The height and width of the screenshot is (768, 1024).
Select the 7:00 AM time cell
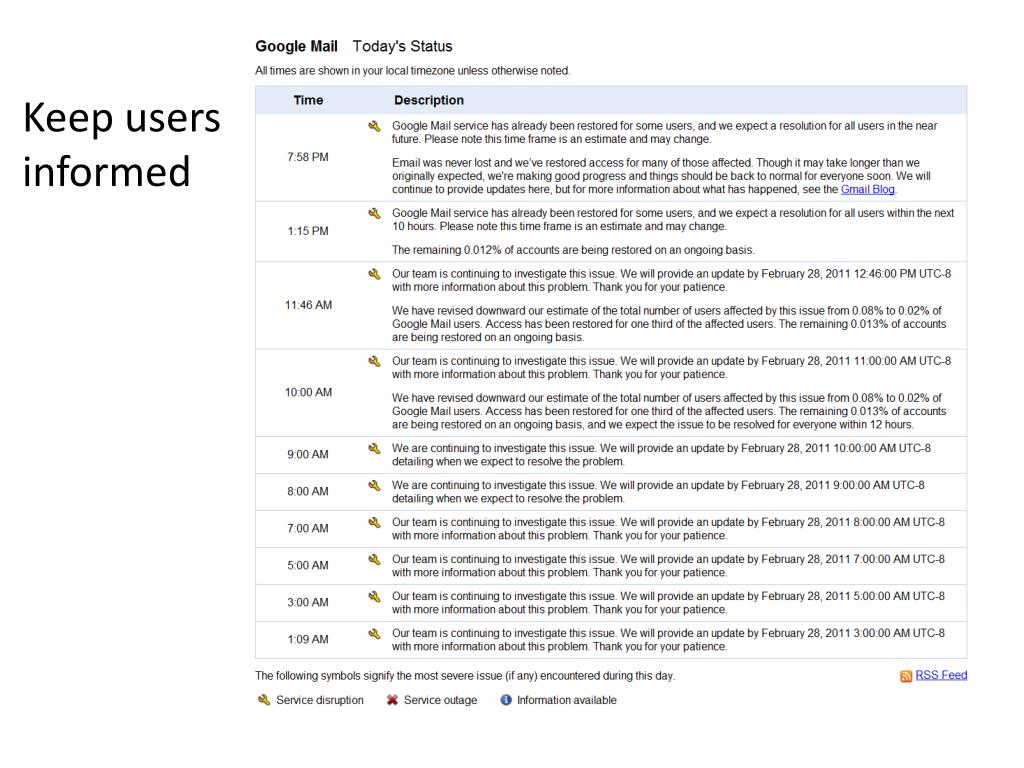click(x=308, y=528)
